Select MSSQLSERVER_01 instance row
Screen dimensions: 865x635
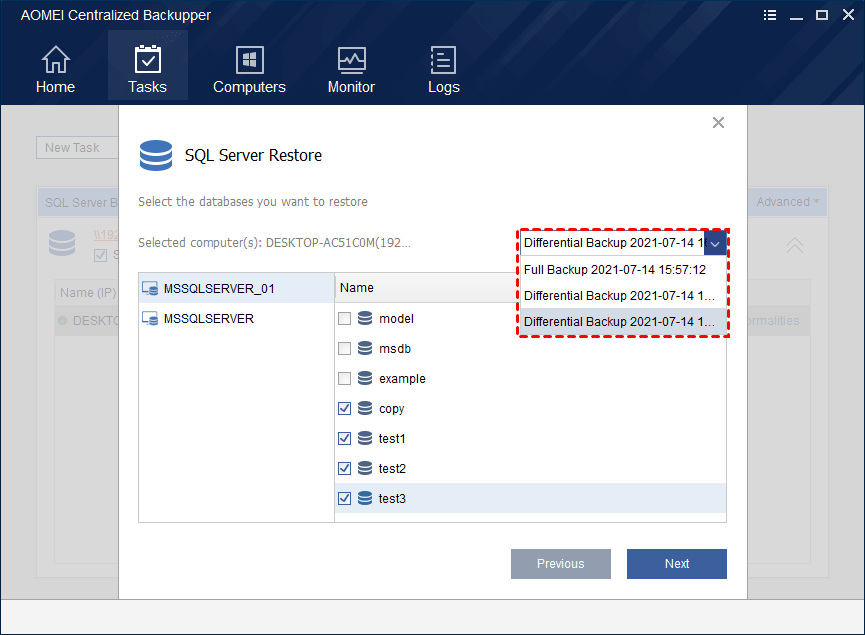point(237,288)
